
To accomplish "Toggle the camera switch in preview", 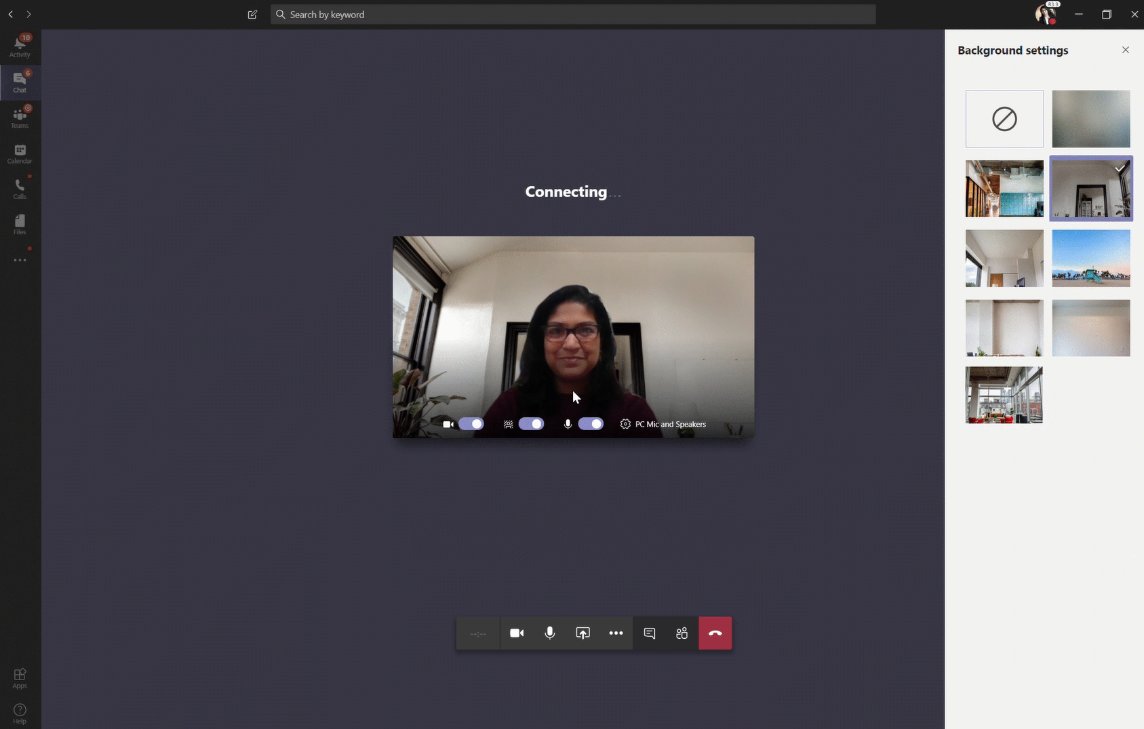I will [x=471, y=424].
